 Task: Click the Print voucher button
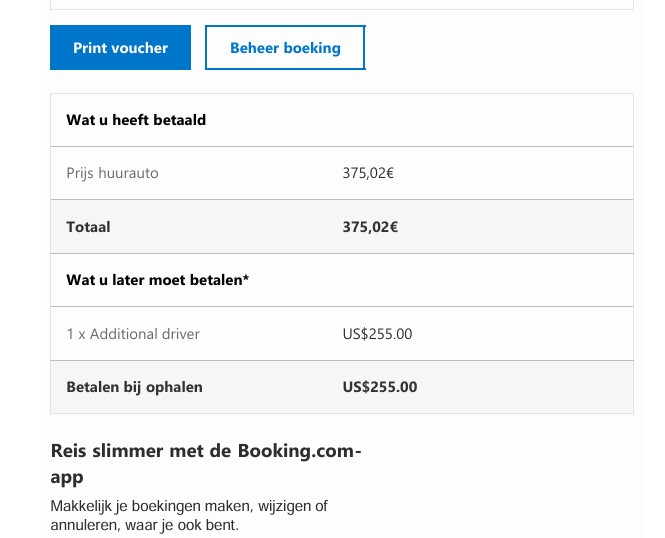coord(120,47)
